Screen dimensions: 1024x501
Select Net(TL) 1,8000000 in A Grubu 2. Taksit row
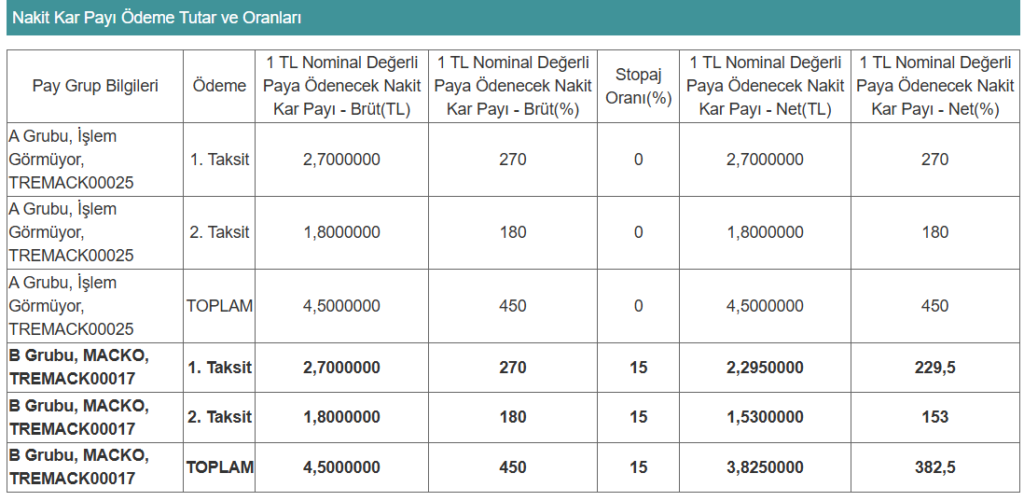(765, 233)
